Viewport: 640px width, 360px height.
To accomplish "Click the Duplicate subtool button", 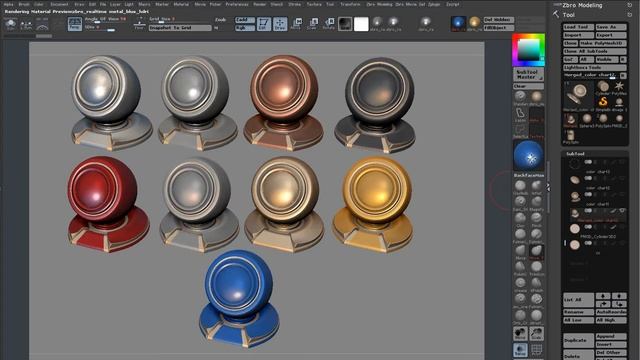I will coord(578,340).
